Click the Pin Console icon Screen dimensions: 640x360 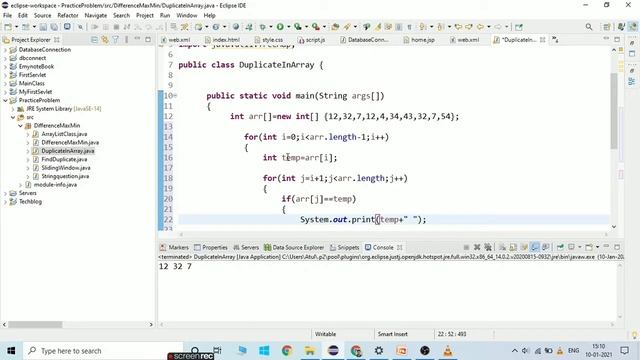(560, 247)
